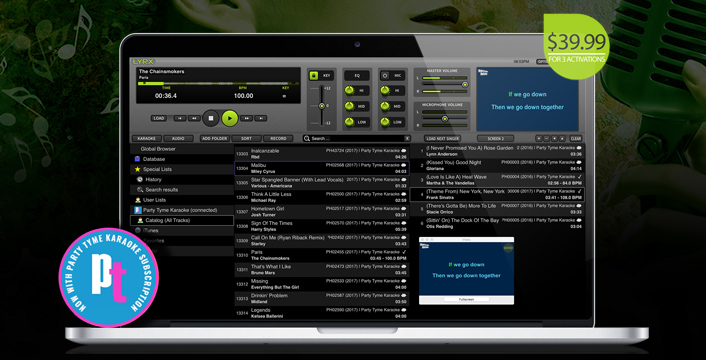Select That's What I Like by Bruno Mars
The image size is (706, 360).
click(x=321, y=269)
